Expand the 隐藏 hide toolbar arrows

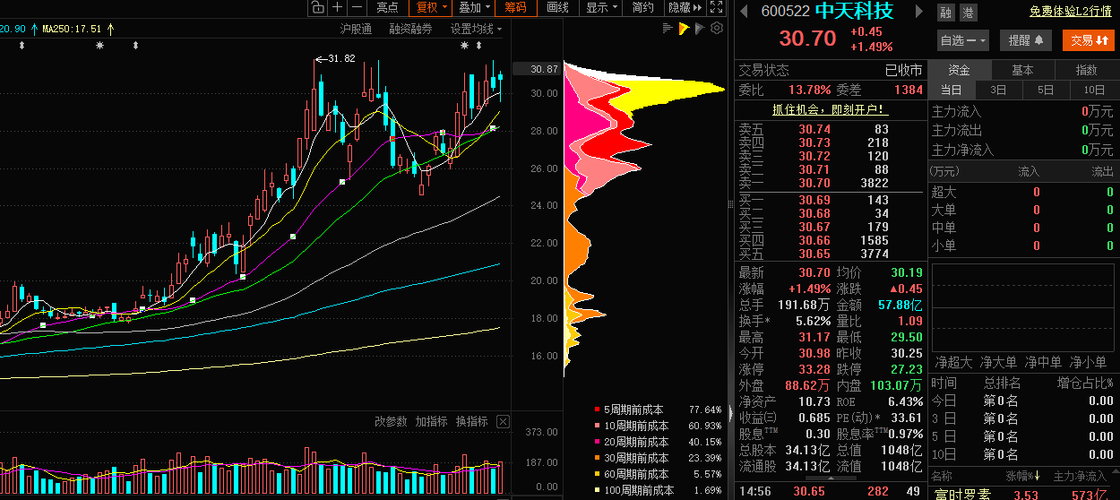686,7
